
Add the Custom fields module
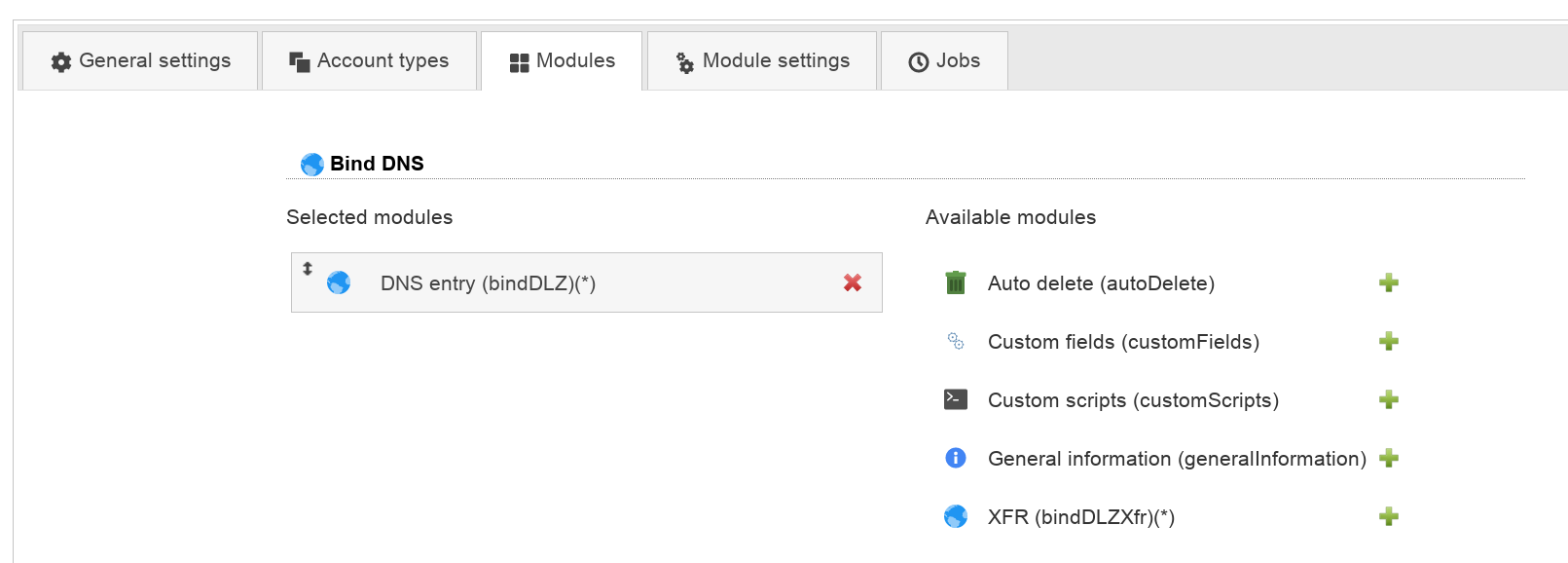click(1388, 342)
